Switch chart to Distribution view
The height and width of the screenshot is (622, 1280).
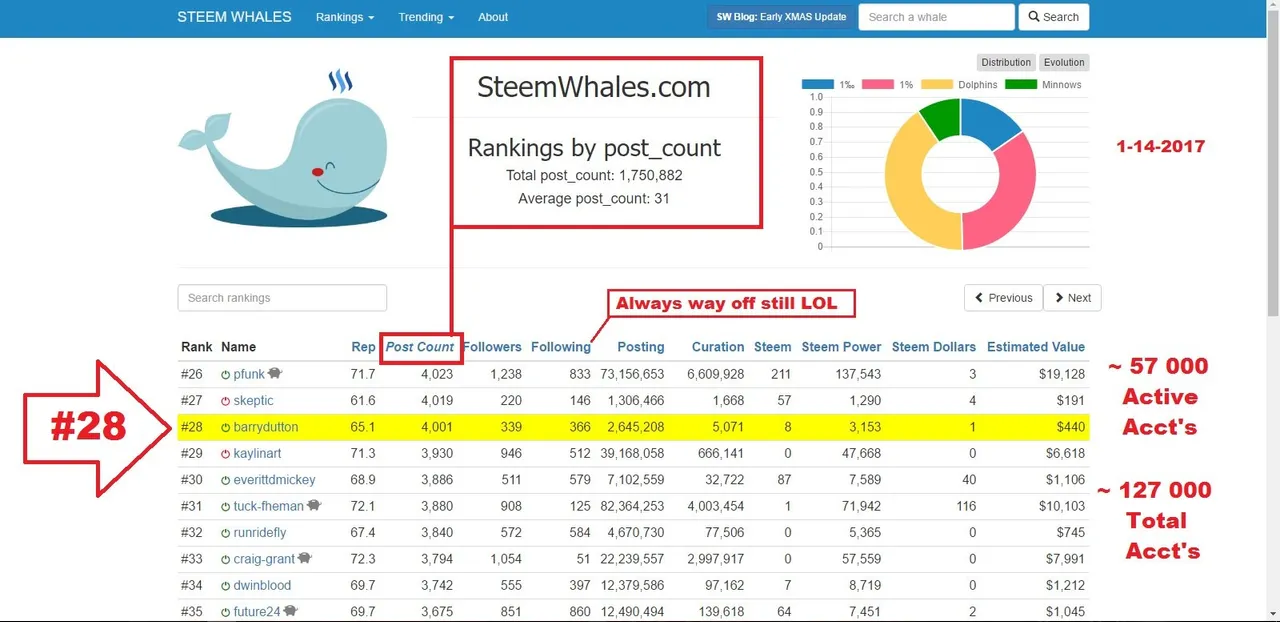(1005, 62)
